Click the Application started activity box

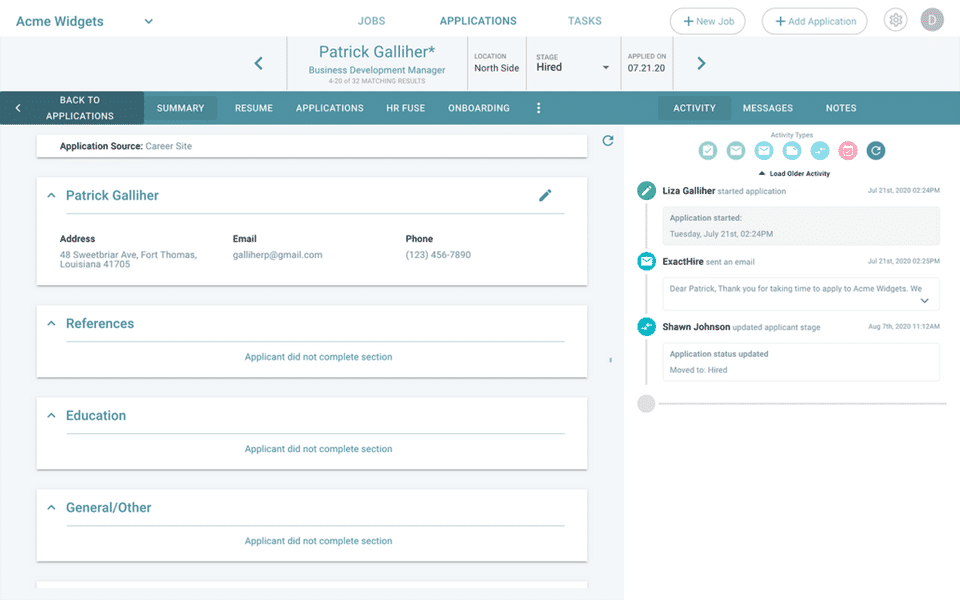(x=801, y=226)
